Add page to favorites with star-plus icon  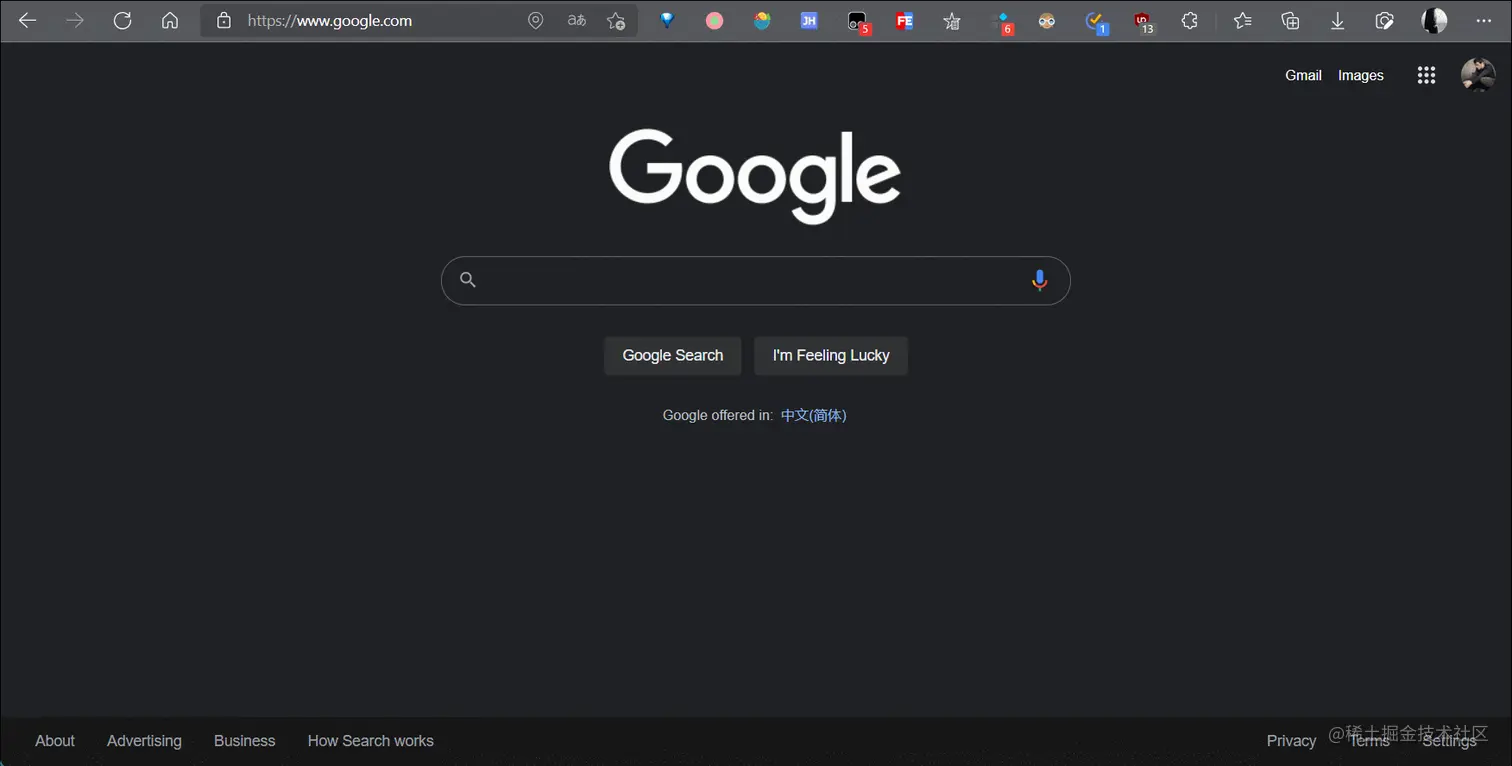tap(616, 20)
